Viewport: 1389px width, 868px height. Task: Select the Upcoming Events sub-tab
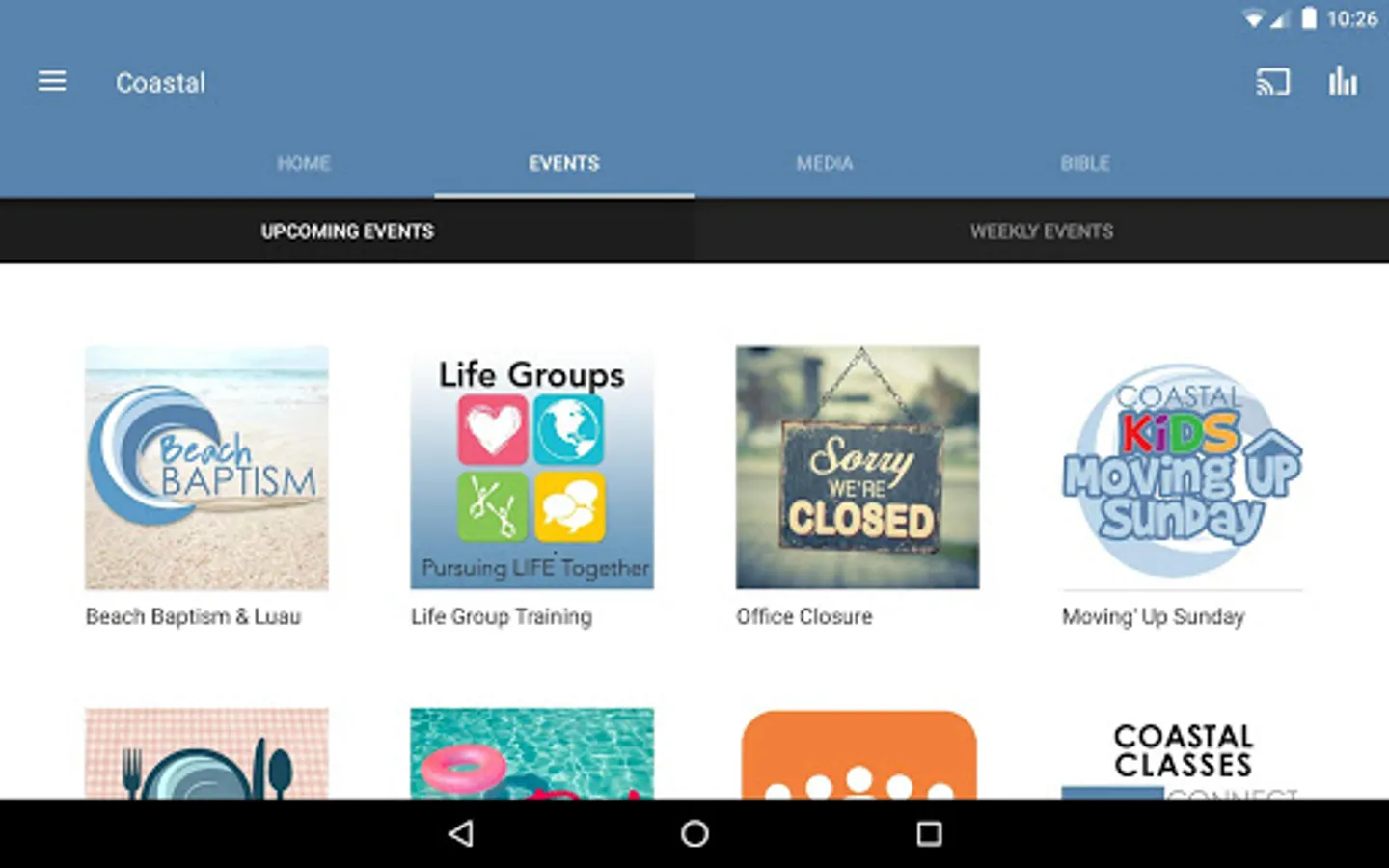pyautogui.click(x=347, y=231)
